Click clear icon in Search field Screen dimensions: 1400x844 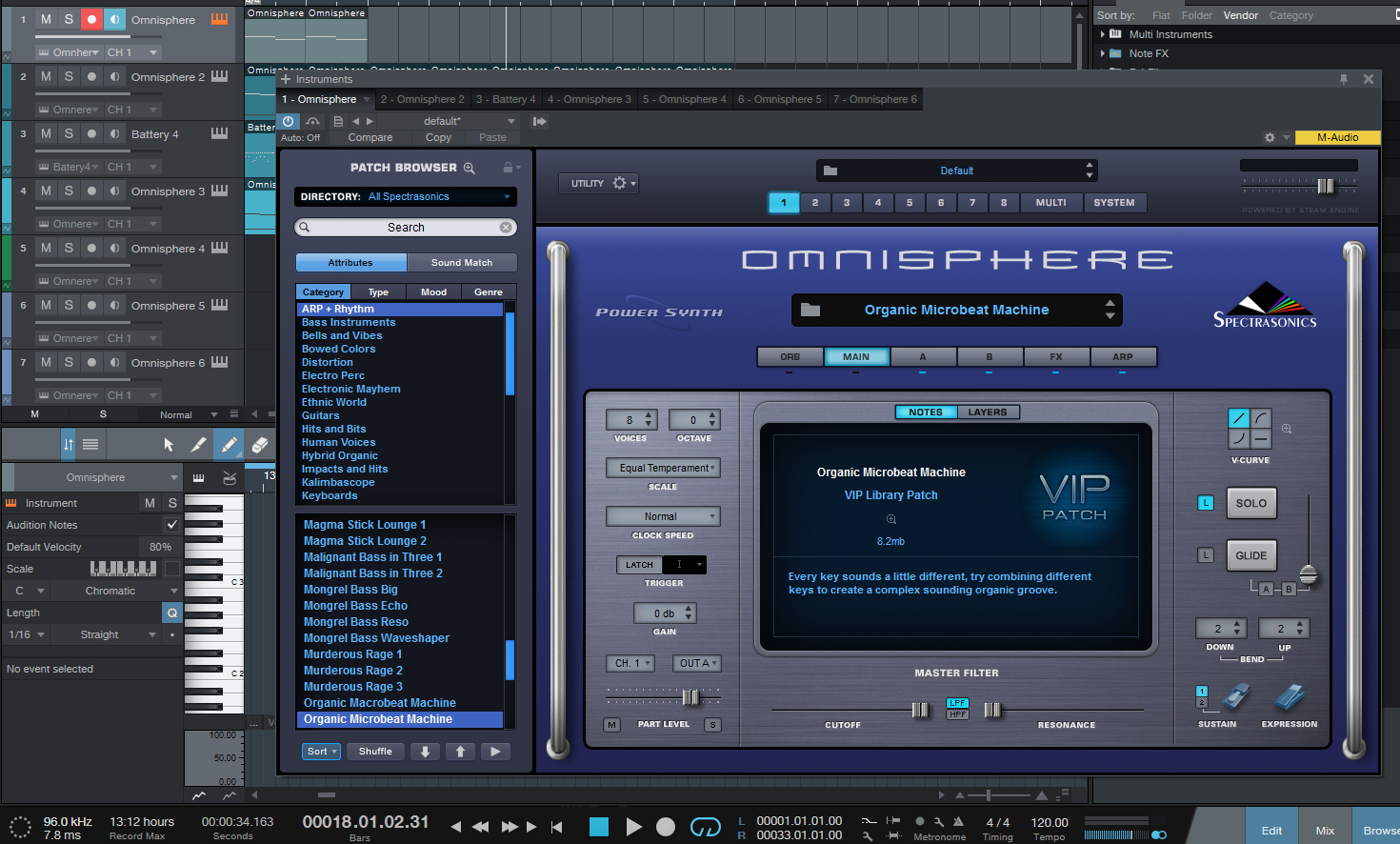[x=506, y=228]
